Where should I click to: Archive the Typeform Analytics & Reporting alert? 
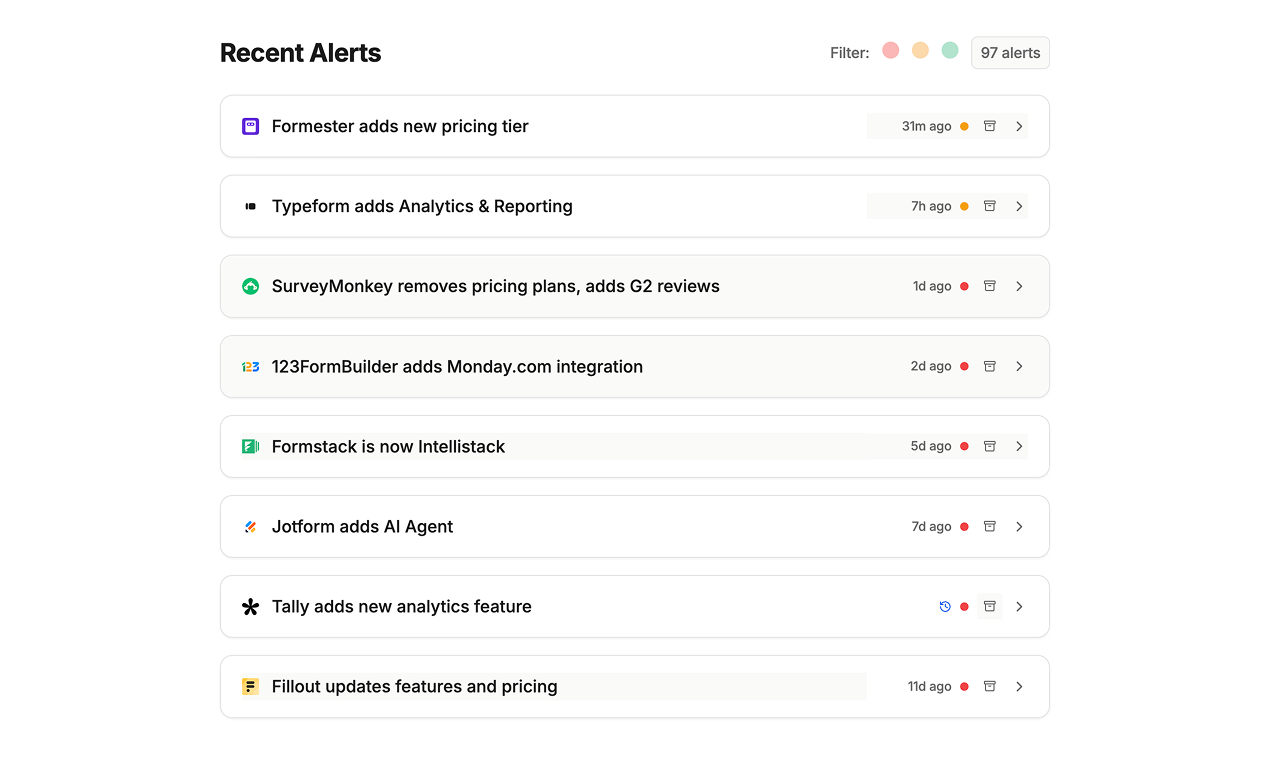[990, 206]
